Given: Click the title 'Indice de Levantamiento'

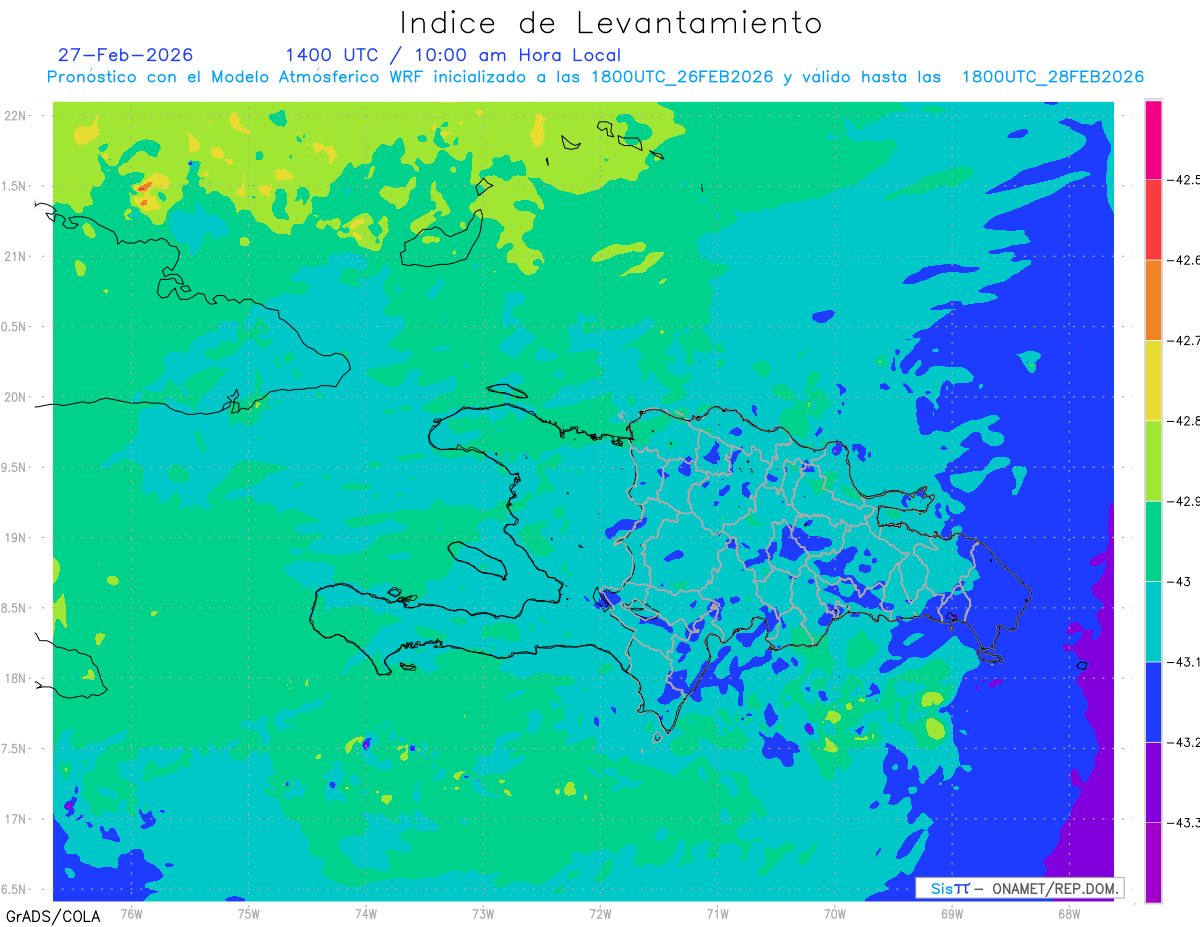Looking at the screenshot, I should pos(611,22).
